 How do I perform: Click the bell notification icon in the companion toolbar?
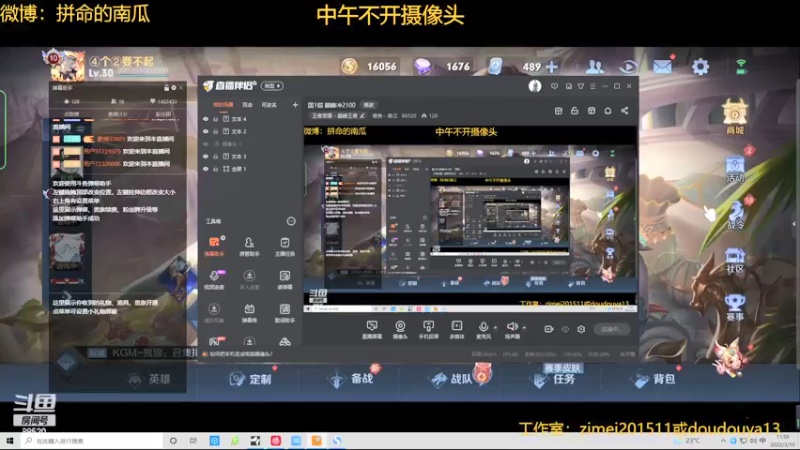coord(608,111)
